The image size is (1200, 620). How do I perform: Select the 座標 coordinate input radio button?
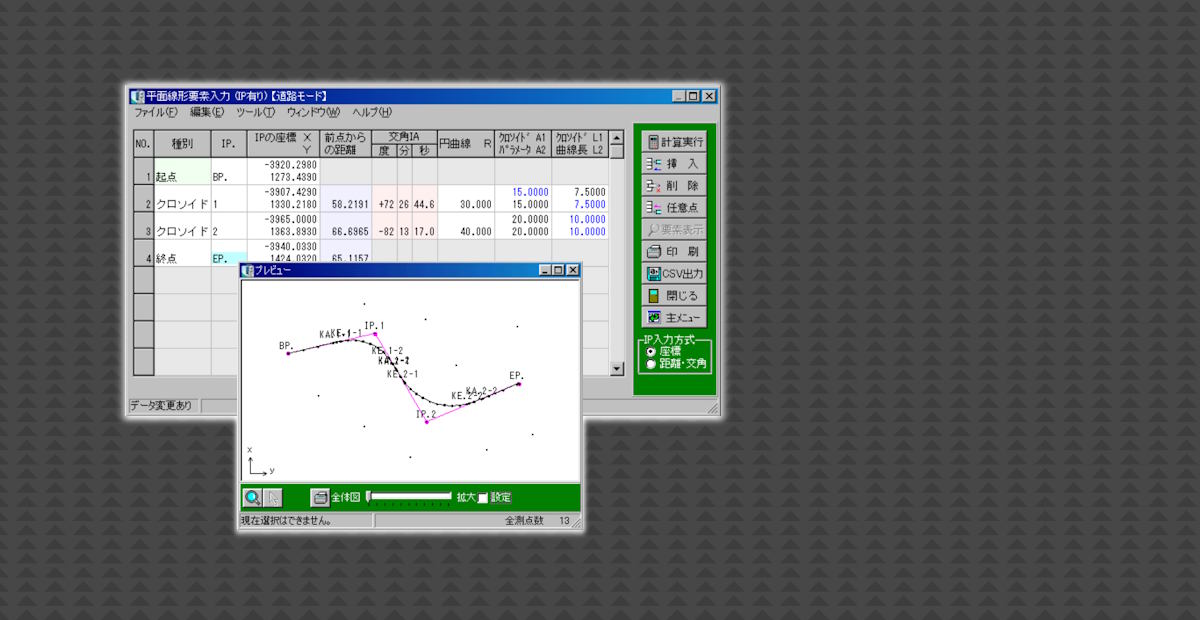[x=652, y=352]
